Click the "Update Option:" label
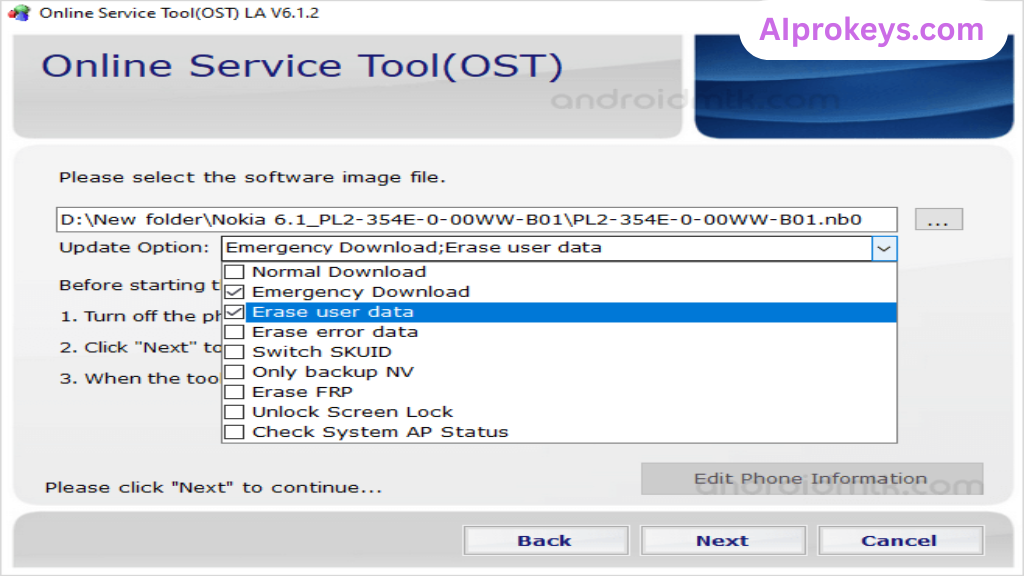The width and height of the screenshot is (1024, 576). click(134, 248)
